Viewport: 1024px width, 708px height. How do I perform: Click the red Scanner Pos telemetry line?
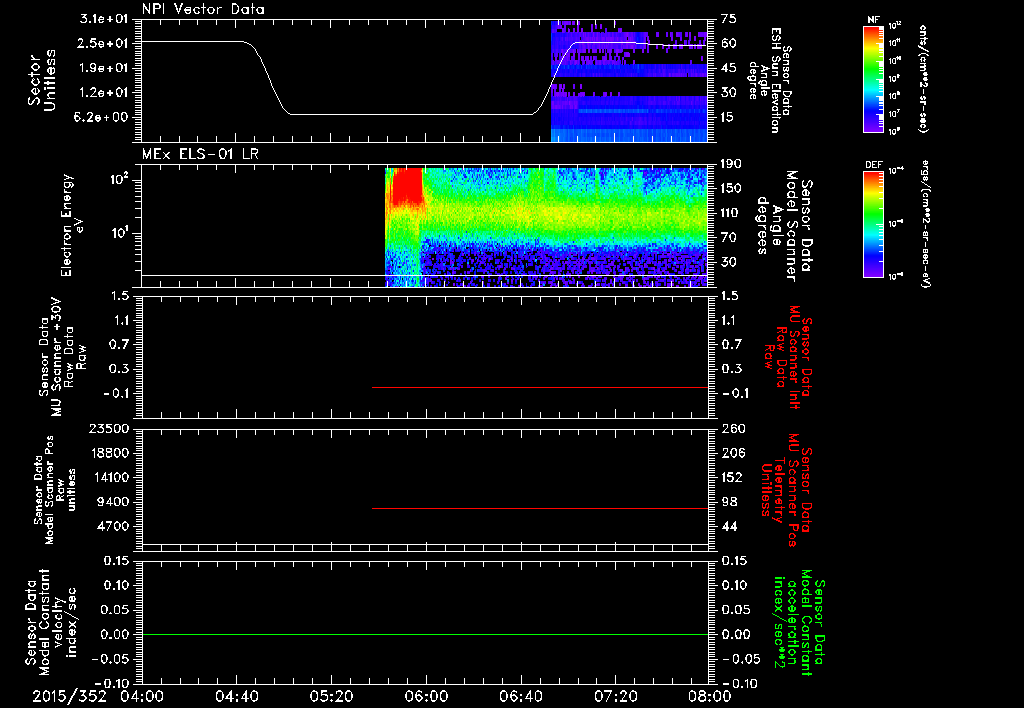539,508
